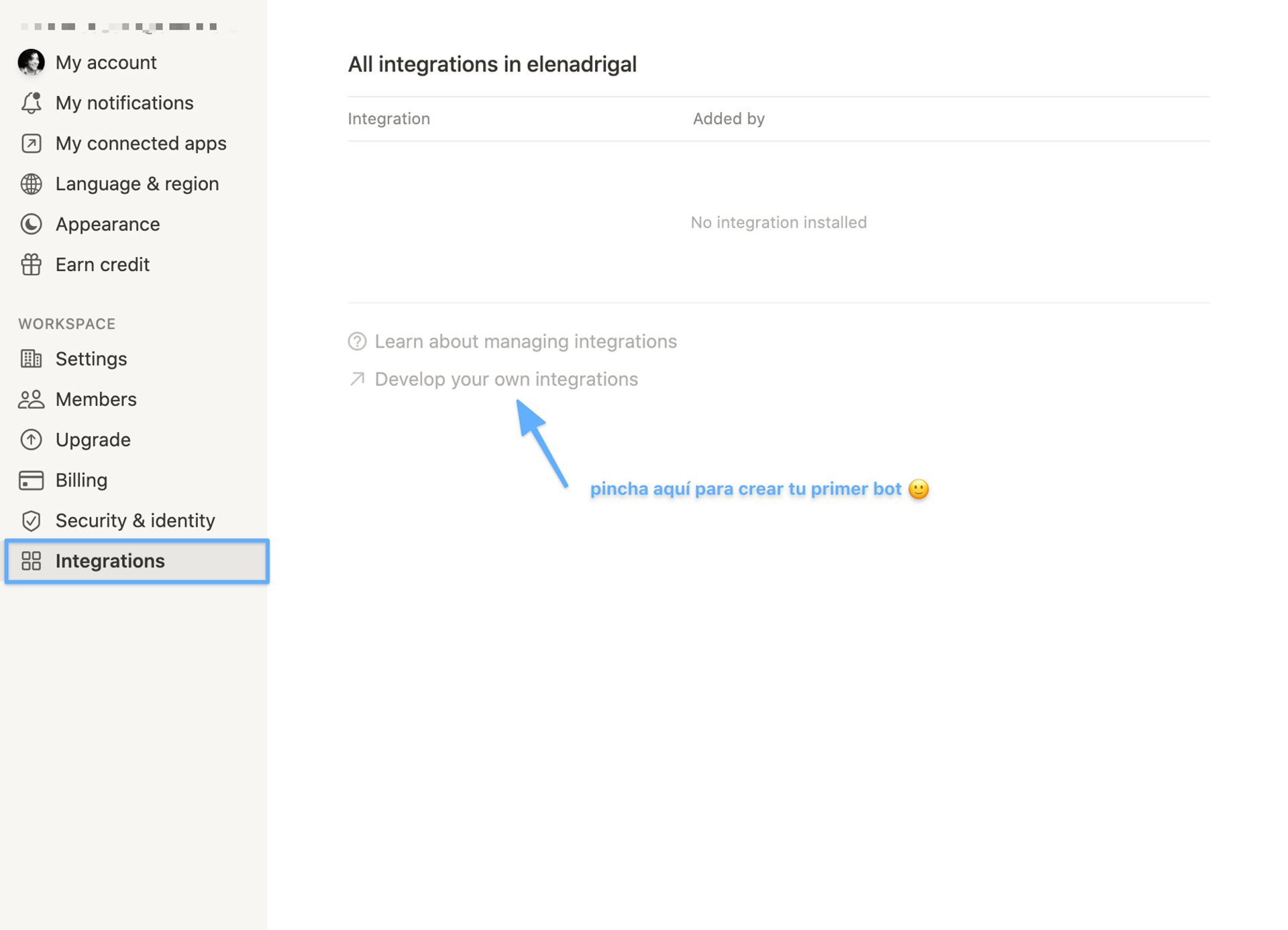1288x930 pixels.
Task: Click Learn about managing integrations
Action: pyautogui.click(x=525, y=341)
